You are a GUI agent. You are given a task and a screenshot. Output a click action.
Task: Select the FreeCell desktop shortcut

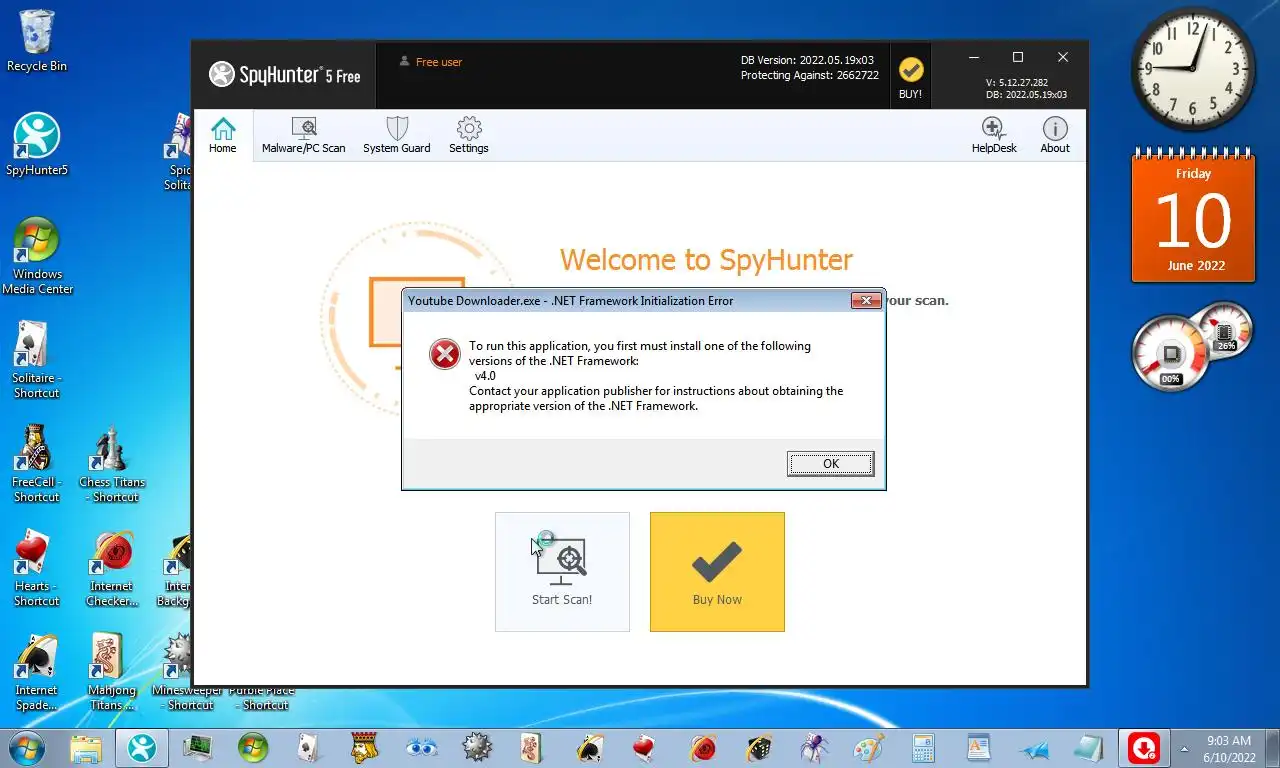coord(37,464)
